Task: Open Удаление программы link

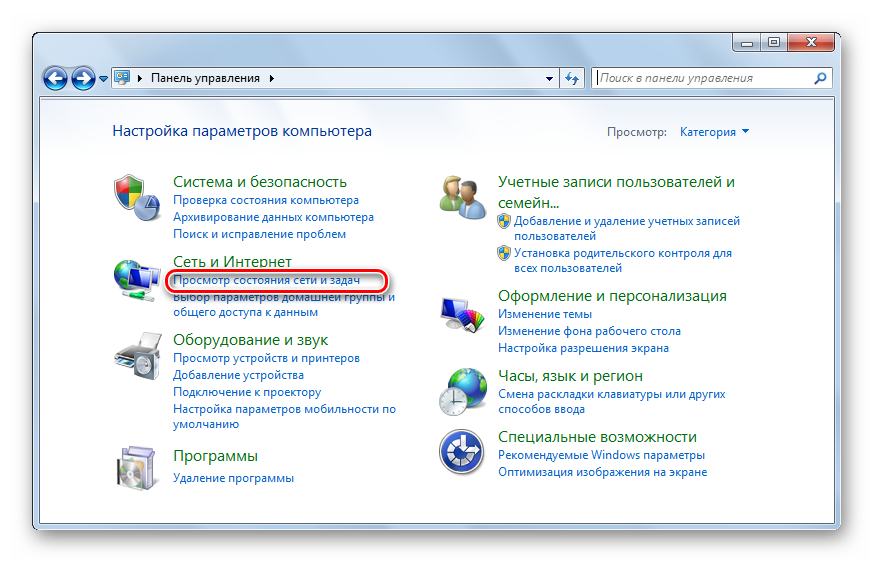Action: coord(233,478)
